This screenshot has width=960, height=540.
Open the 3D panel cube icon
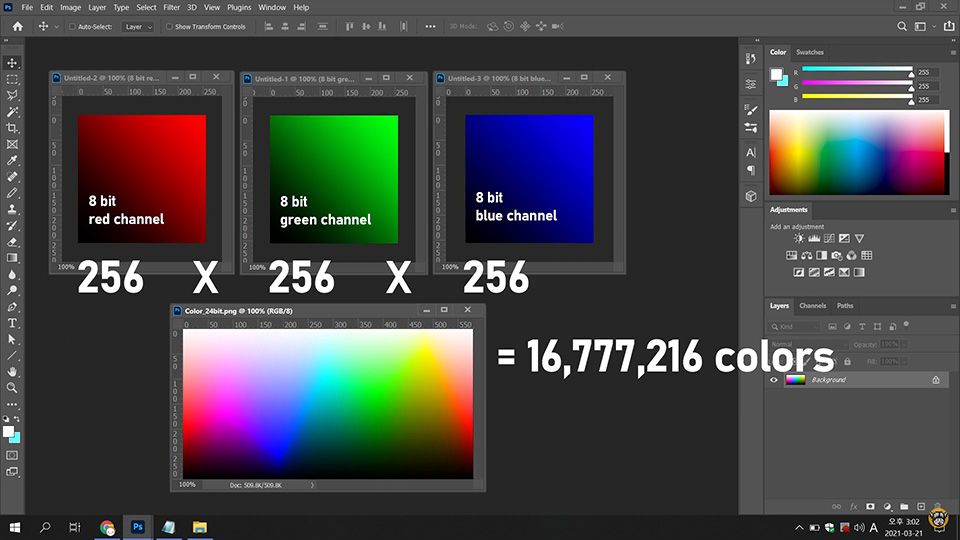point(751,196)
